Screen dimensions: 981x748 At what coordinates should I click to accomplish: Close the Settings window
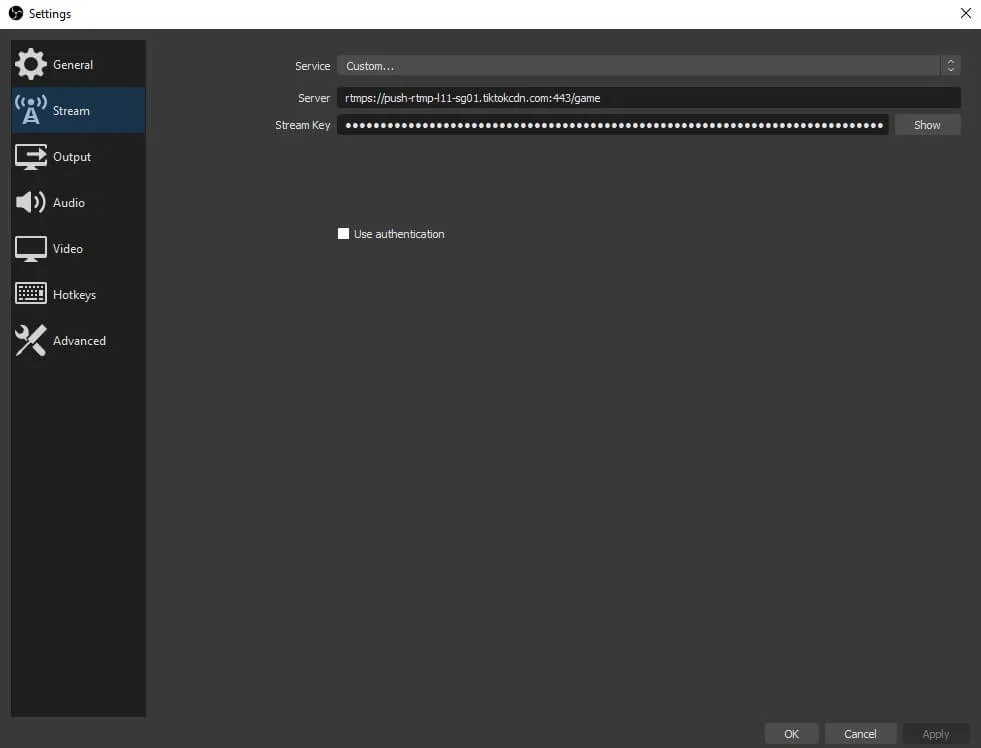point(965,14)
